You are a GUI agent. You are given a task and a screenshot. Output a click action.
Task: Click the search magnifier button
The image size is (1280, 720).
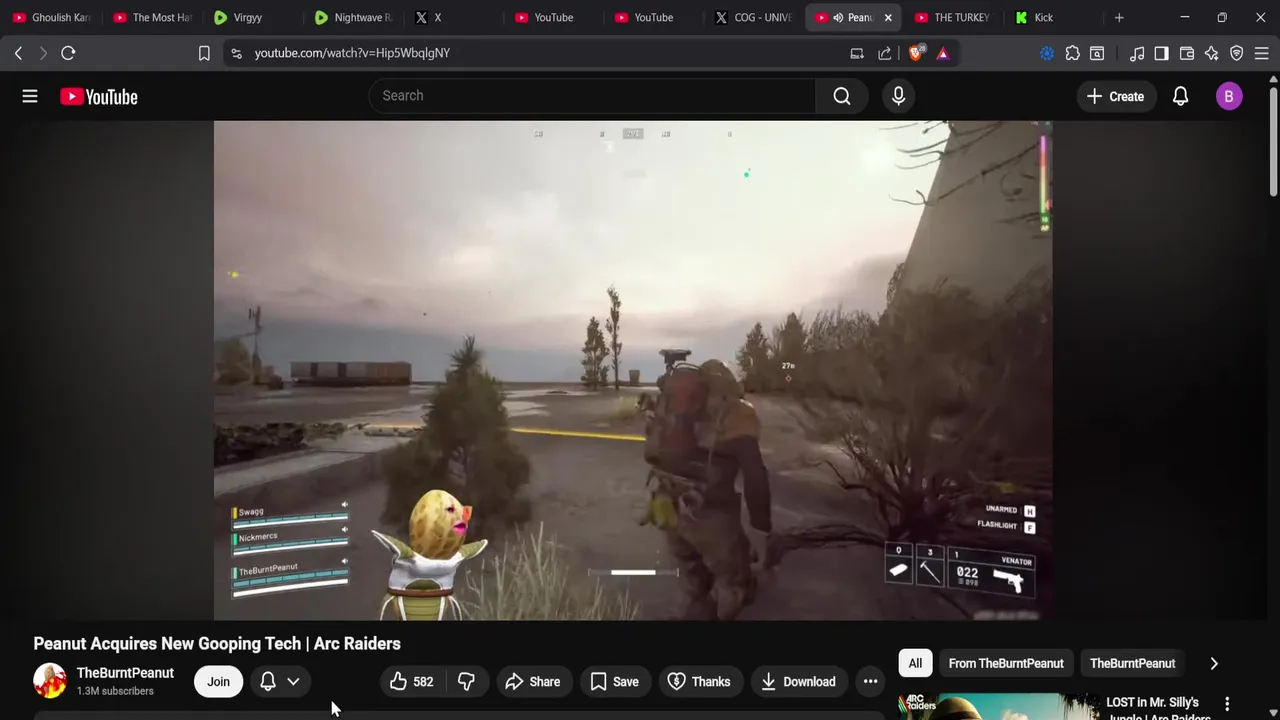(842, 96)
